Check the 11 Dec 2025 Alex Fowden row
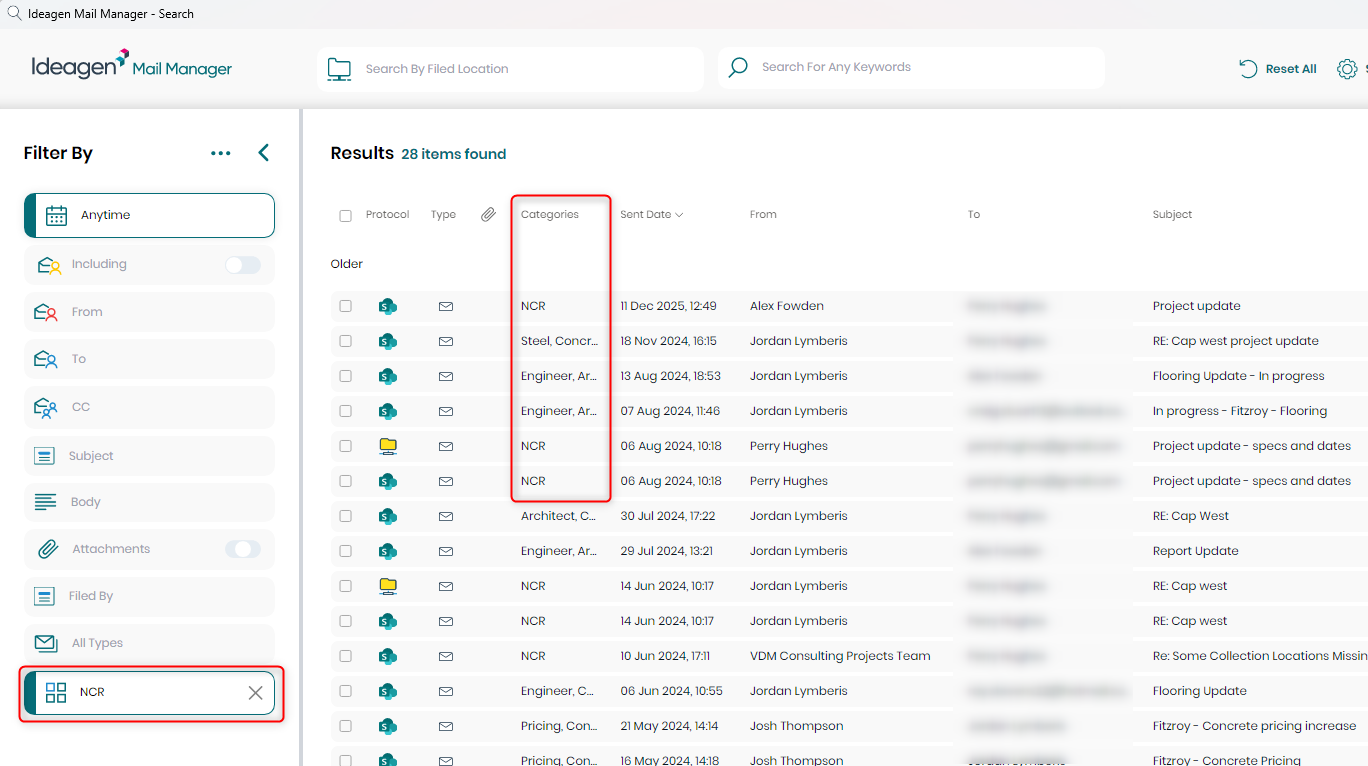 pos(345,306)
